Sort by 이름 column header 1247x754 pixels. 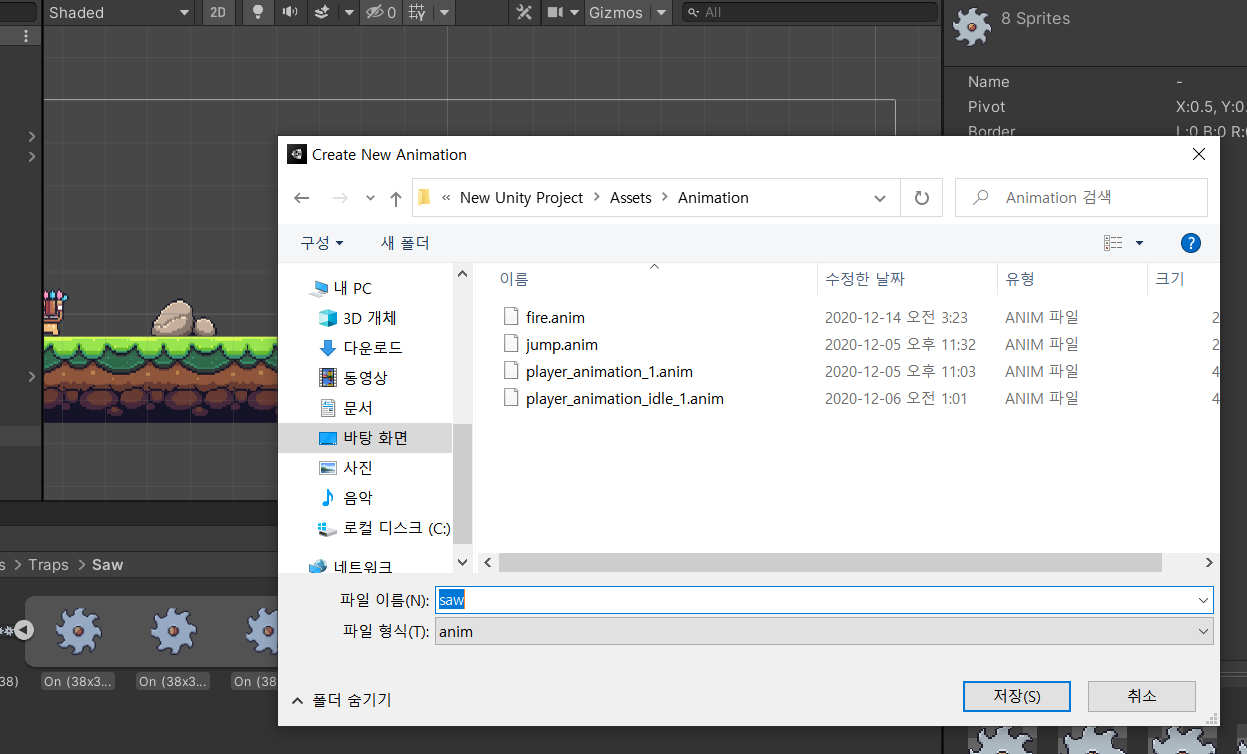(514, 279)
